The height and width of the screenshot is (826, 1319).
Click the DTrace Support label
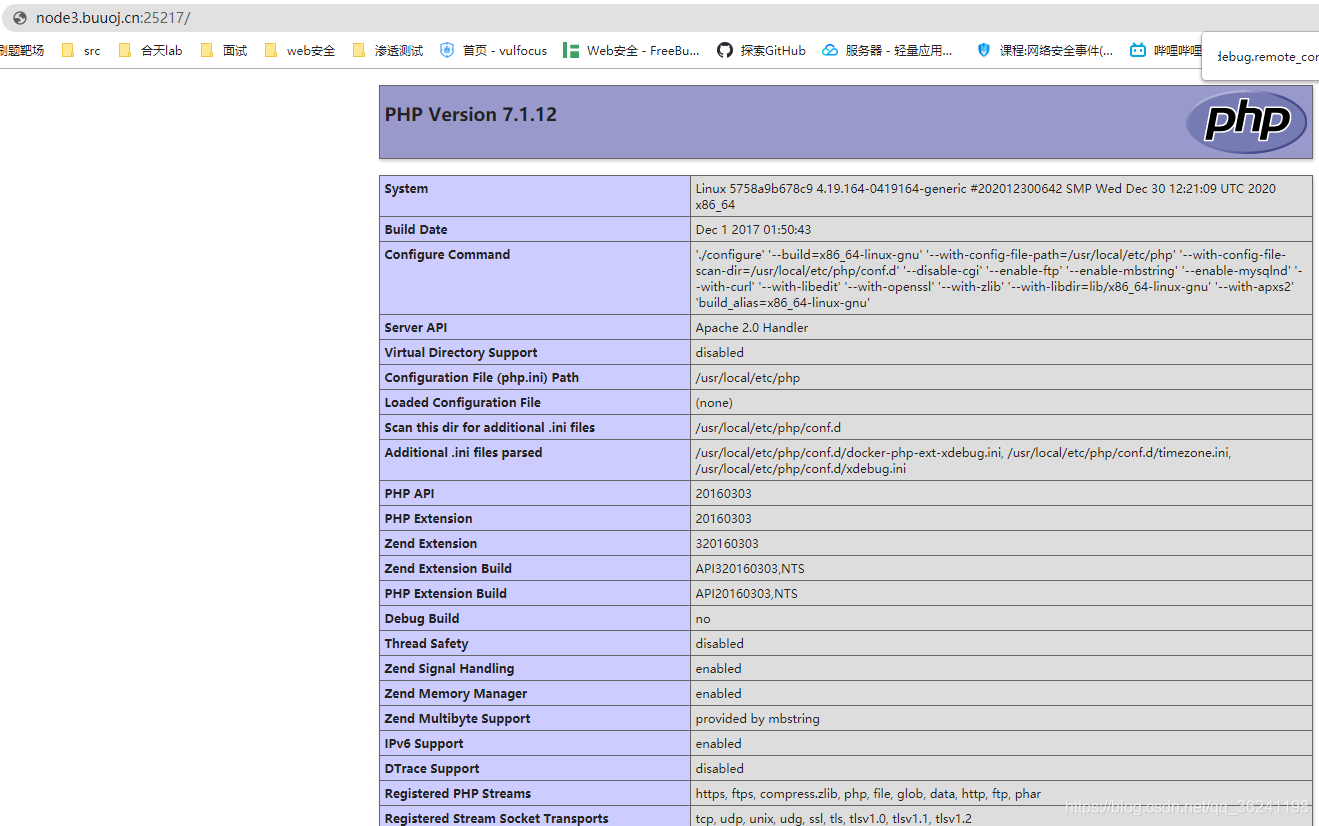point(432,769)
